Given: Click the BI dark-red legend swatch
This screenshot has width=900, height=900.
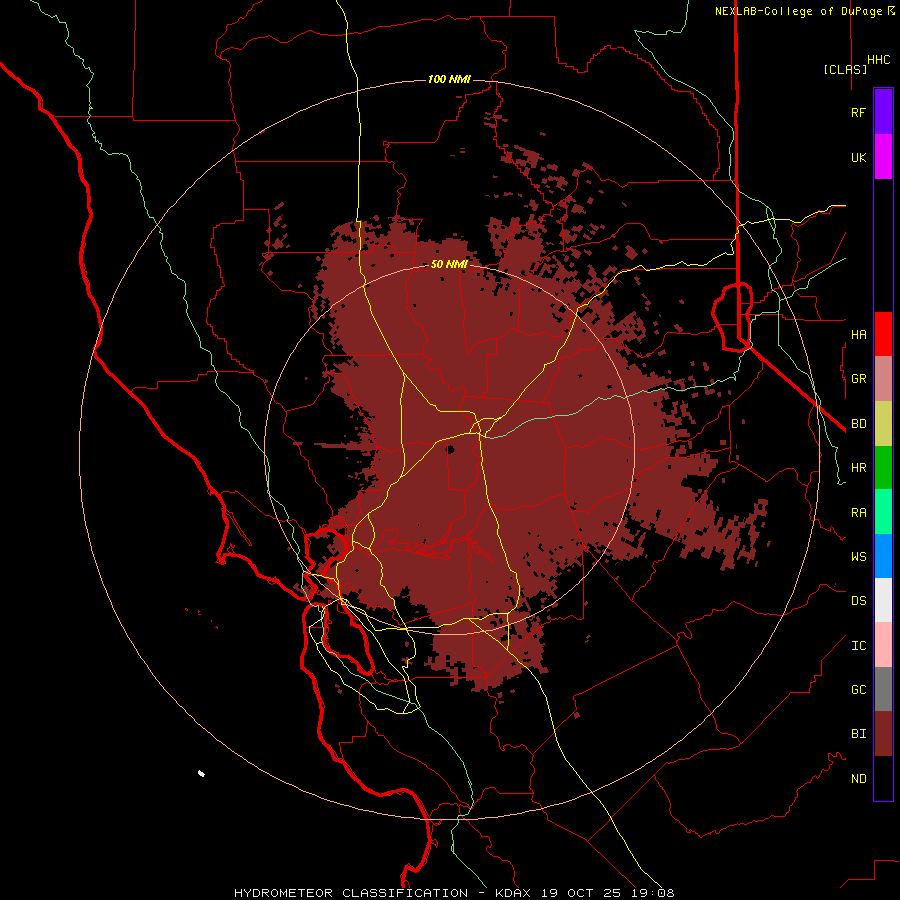Looking at the screenshot, I should [883, 734].
